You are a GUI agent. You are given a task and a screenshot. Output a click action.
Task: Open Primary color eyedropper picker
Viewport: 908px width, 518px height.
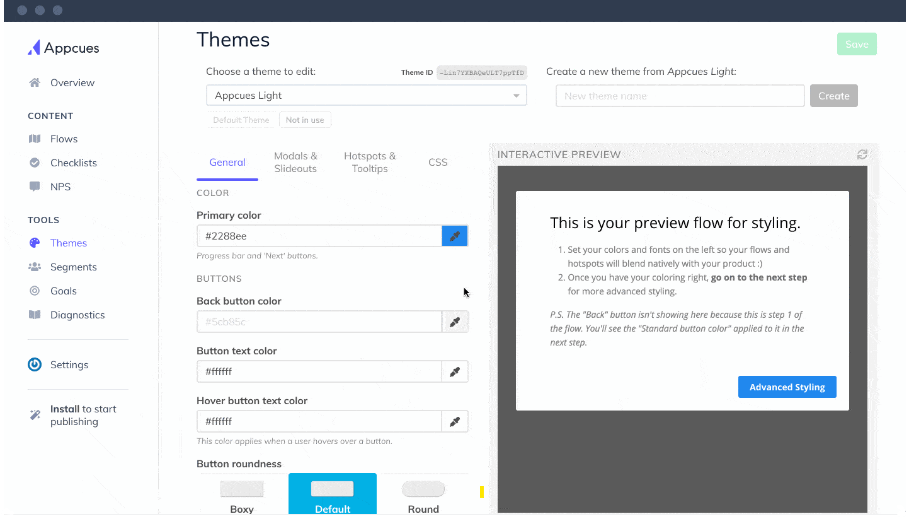click(455, 236)
